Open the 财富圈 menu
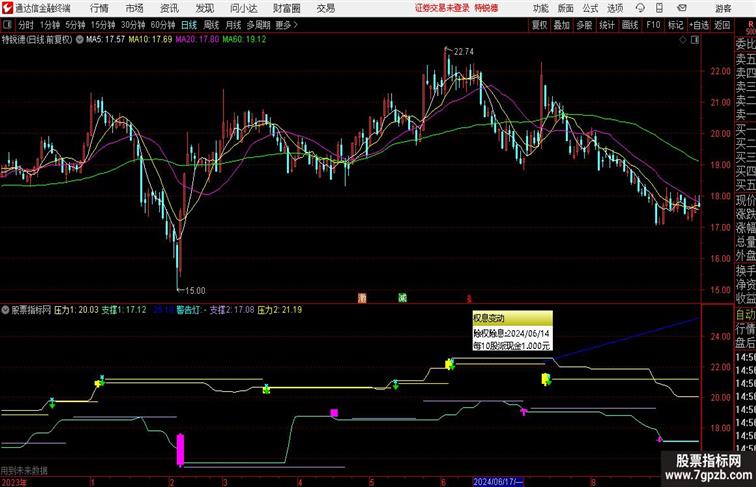The image size is (756, 487). [x=286, y=8]
